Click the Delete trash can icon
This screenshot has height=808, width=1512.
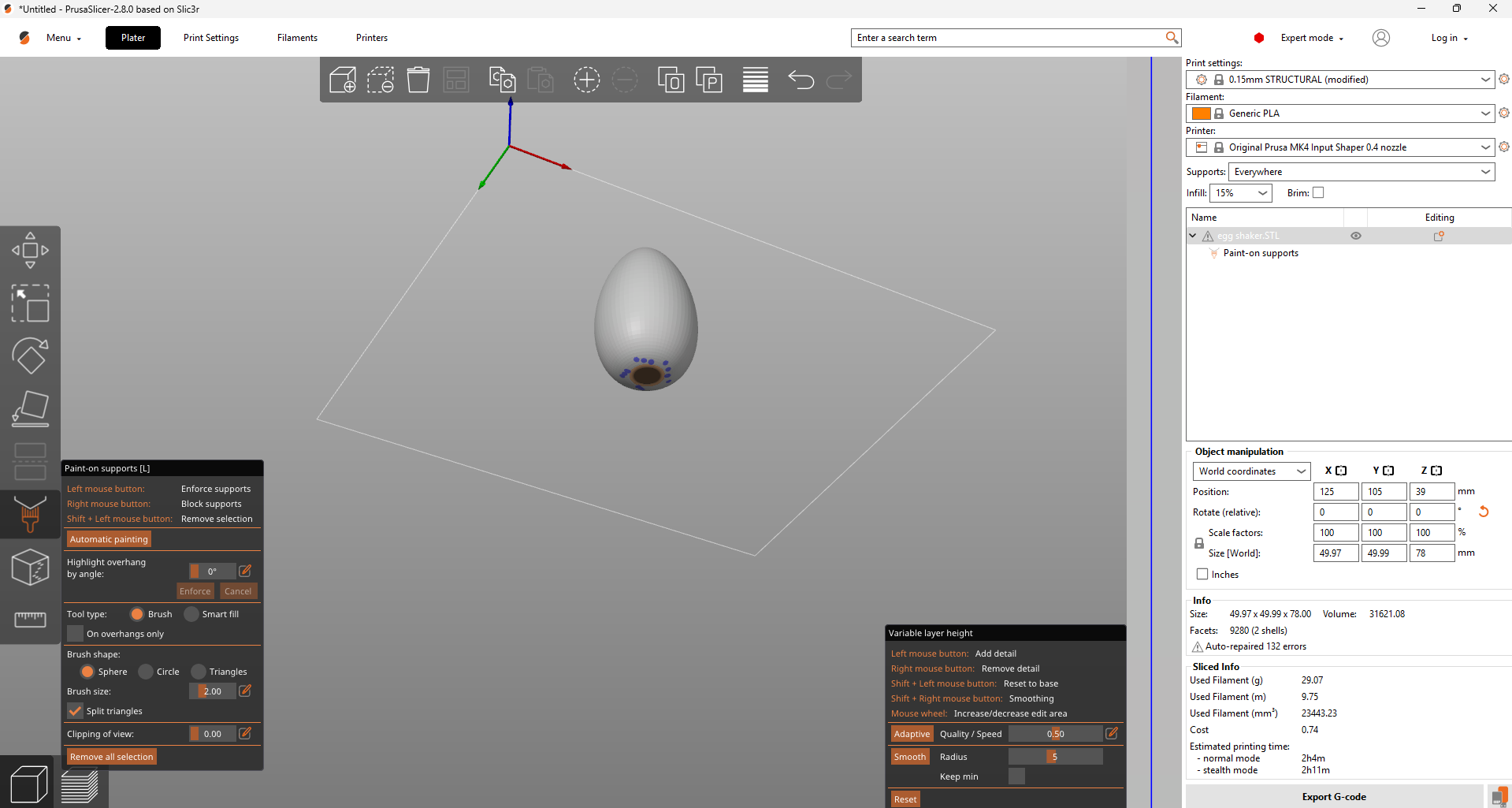418,80
